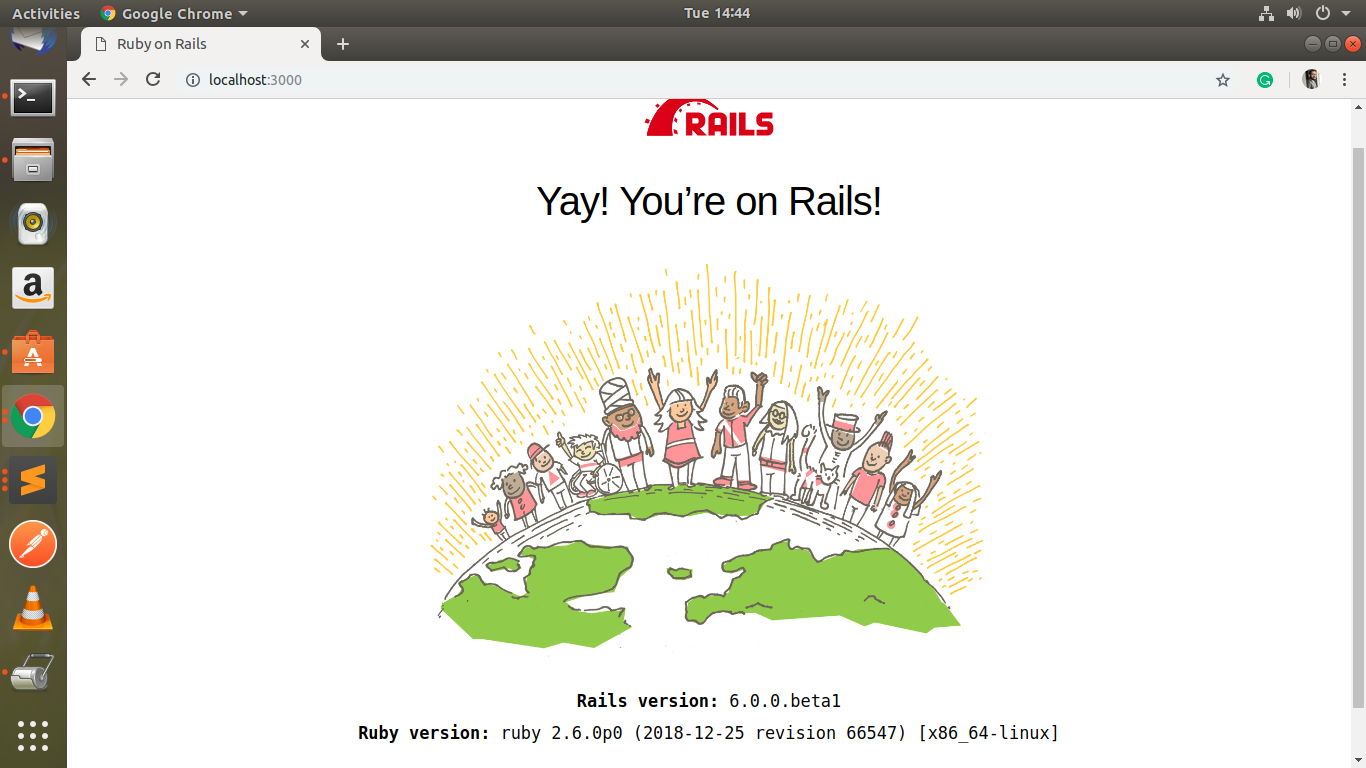
Task: Click the network status icon
Action: pos(1266,13)
